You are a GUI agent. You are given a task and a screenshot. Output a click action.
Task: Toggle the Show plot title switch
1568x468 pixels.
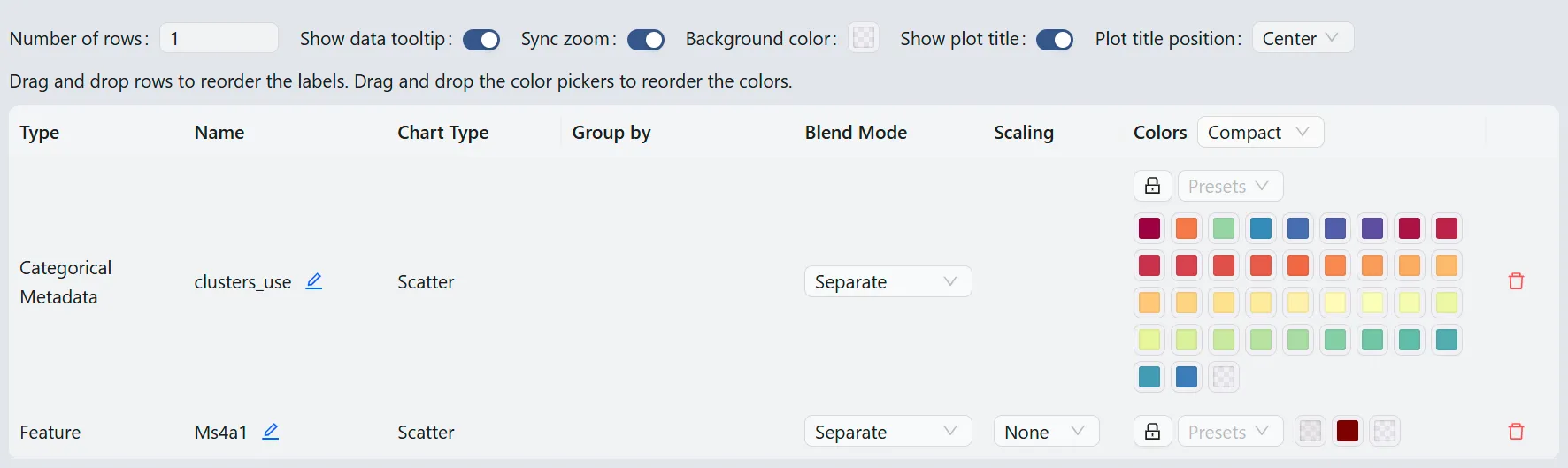1055,40
